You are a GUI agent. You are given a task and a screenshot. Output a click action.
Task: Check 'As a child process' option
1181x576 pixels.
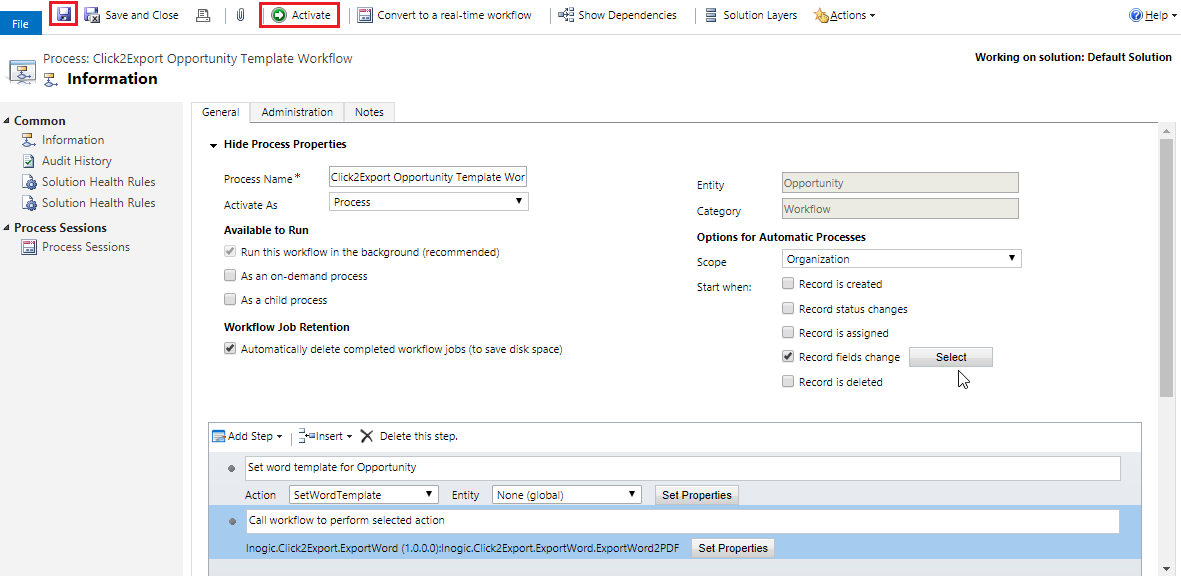[230, 300]
